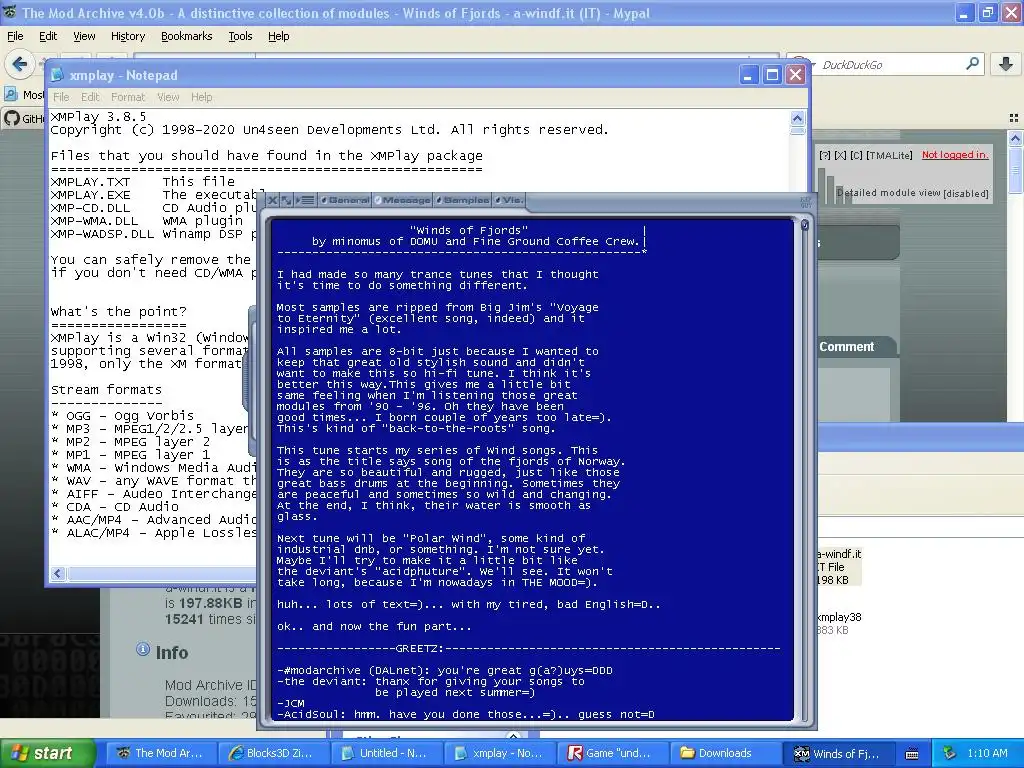This screenshot has width=1024, height=768.
Task: Minimize the xmplay Notepad window
Action: (x=748, y=75)
